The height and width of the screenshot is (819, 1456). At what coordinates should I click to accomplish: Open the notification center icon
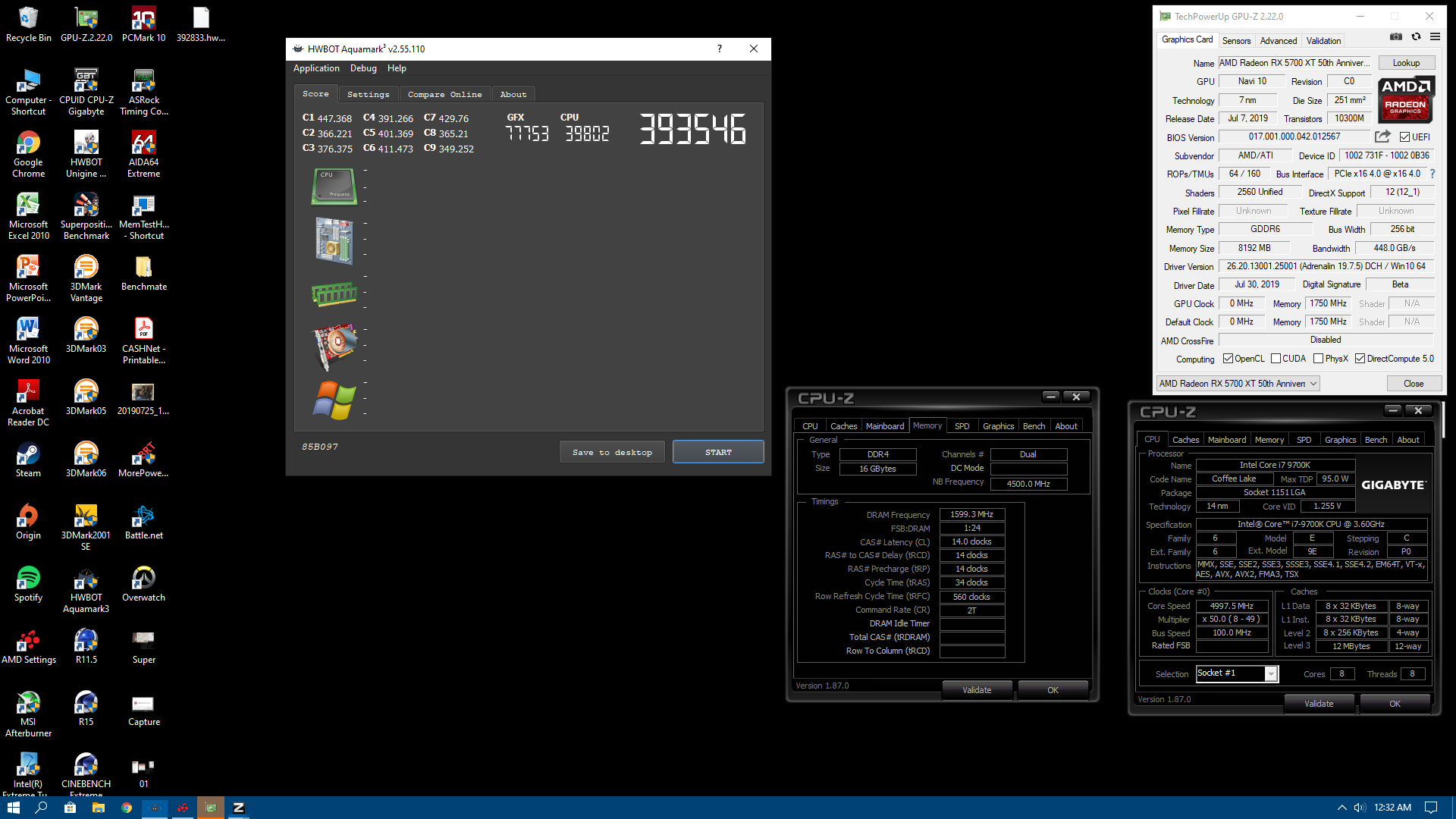(x=1431, y=808)
